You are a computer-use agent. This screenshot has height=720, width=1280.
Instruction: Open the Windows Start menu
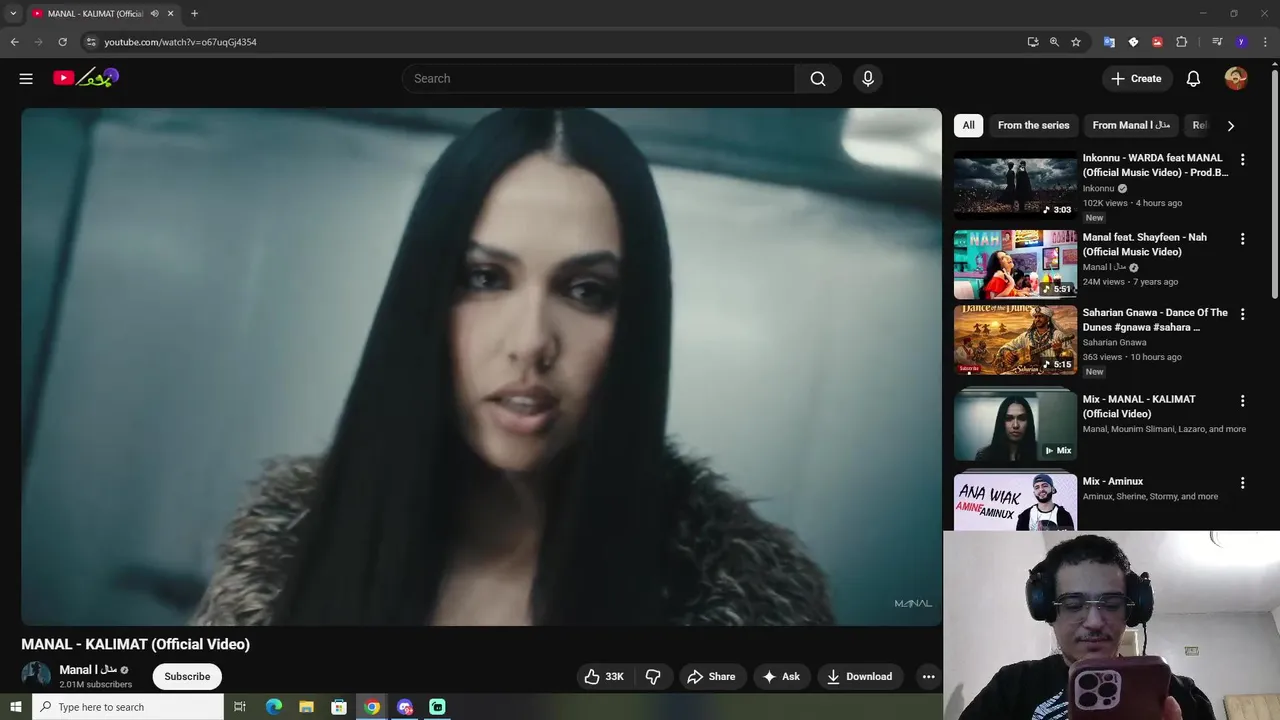15,707
